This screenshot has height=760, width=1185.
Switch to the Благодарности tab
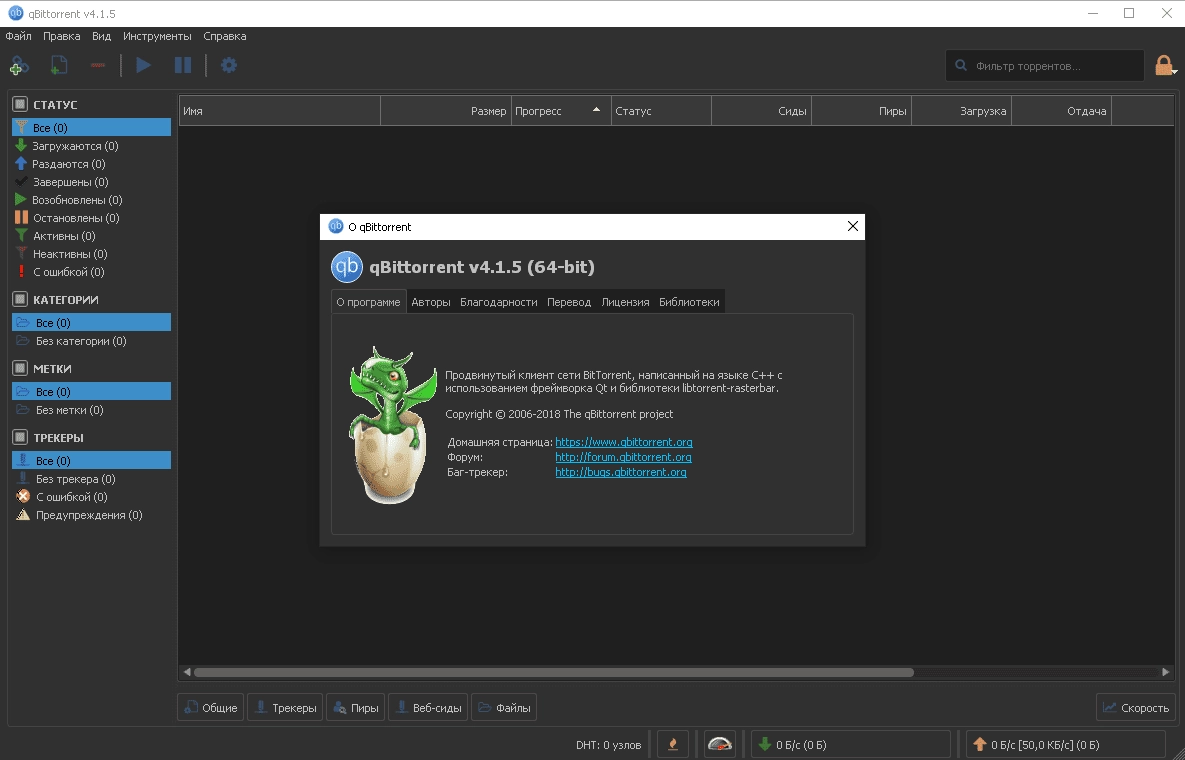(499, 302)
